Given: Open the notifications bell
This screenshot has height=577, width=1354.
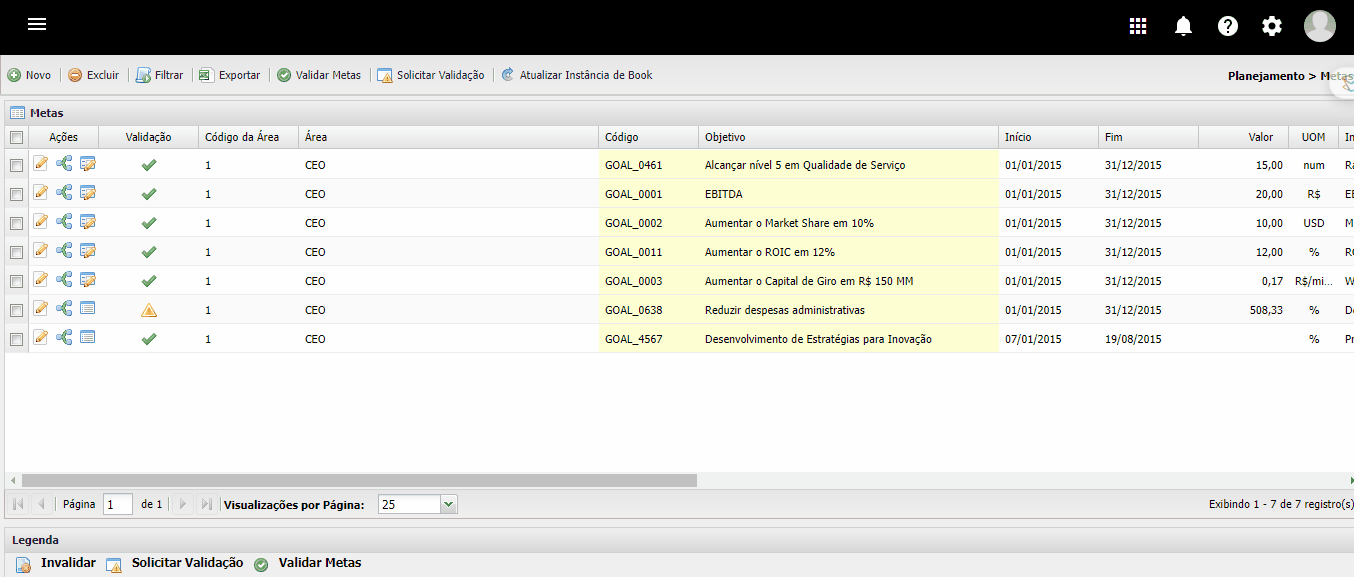Looking at the screenshot, I should [1184, 26].
